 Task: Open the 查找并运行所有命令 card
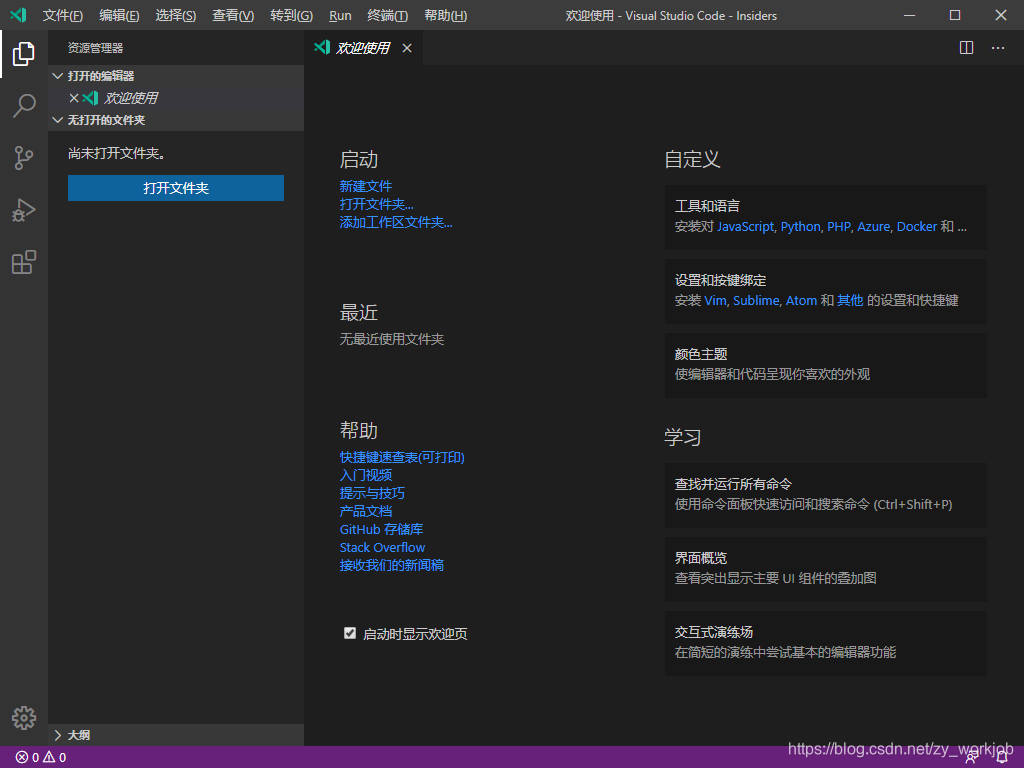825,495
